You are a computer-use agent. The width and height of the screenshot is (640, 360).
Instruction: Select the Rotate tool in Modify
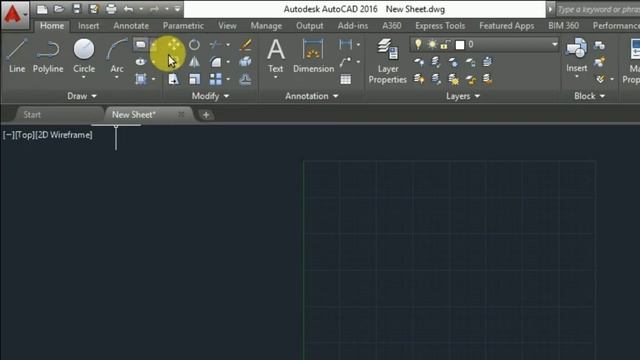point(194,44)
